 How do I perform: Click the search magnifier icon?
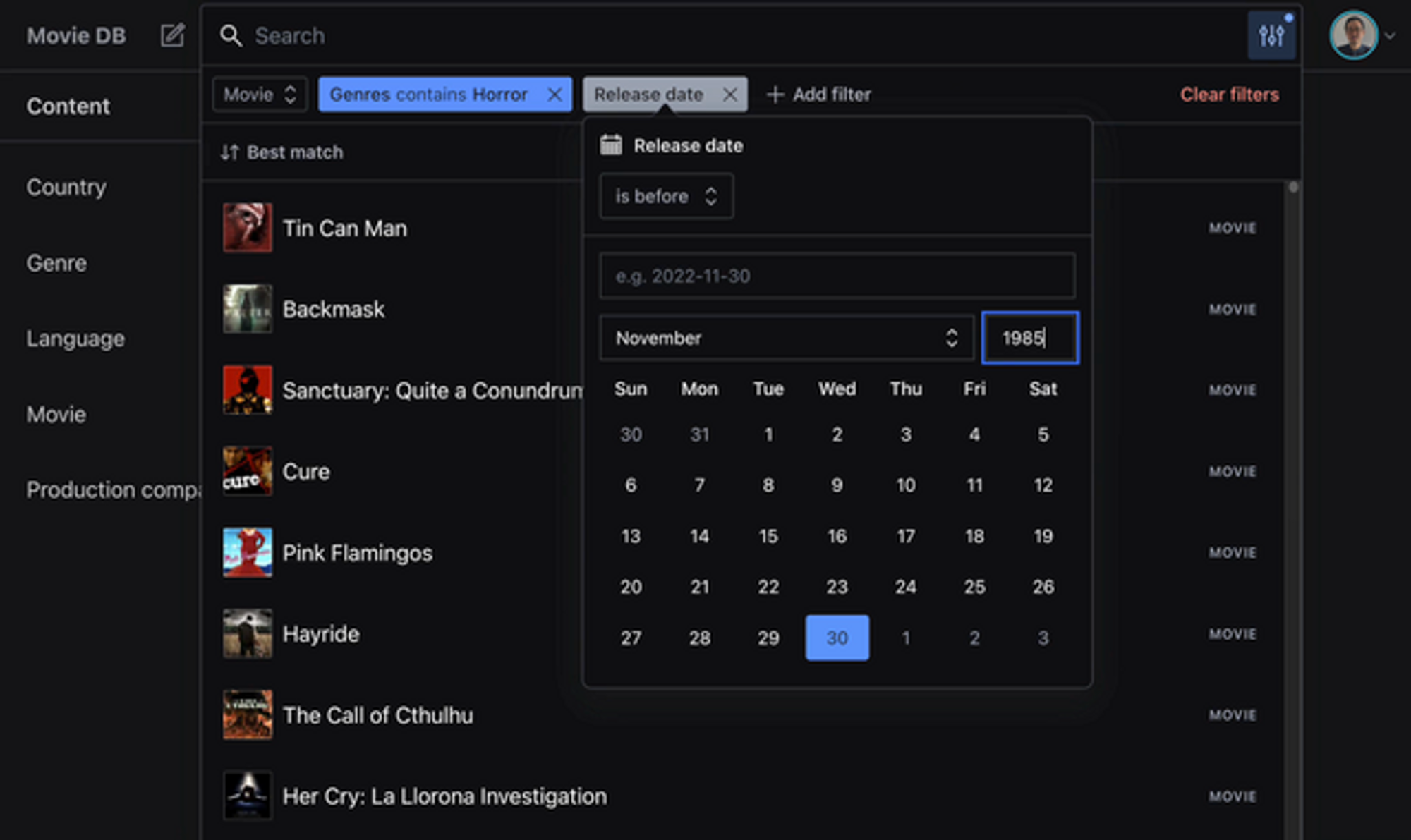coord(231,35)
